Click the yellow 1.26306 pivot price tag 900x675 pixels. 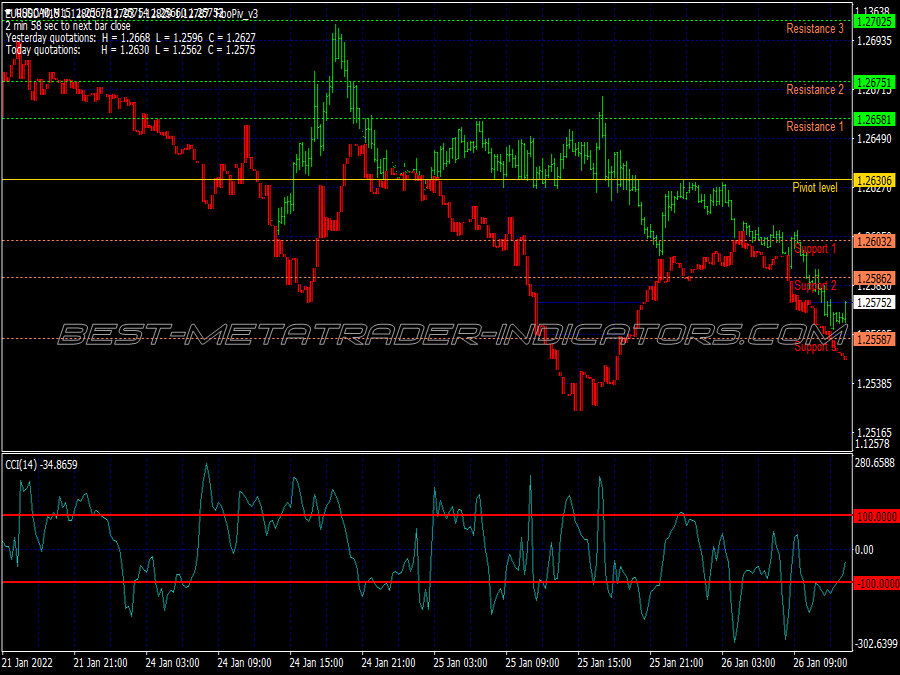coord(874,181)
